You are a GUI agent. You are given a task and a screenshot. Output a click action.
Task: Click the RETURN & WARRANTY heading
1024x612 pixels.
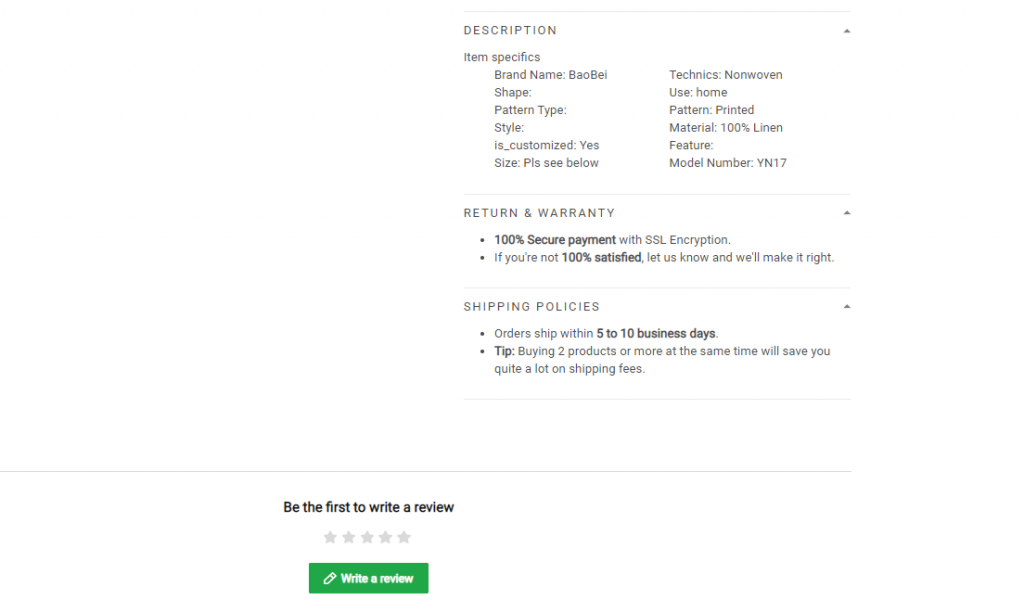coord(539,213)
